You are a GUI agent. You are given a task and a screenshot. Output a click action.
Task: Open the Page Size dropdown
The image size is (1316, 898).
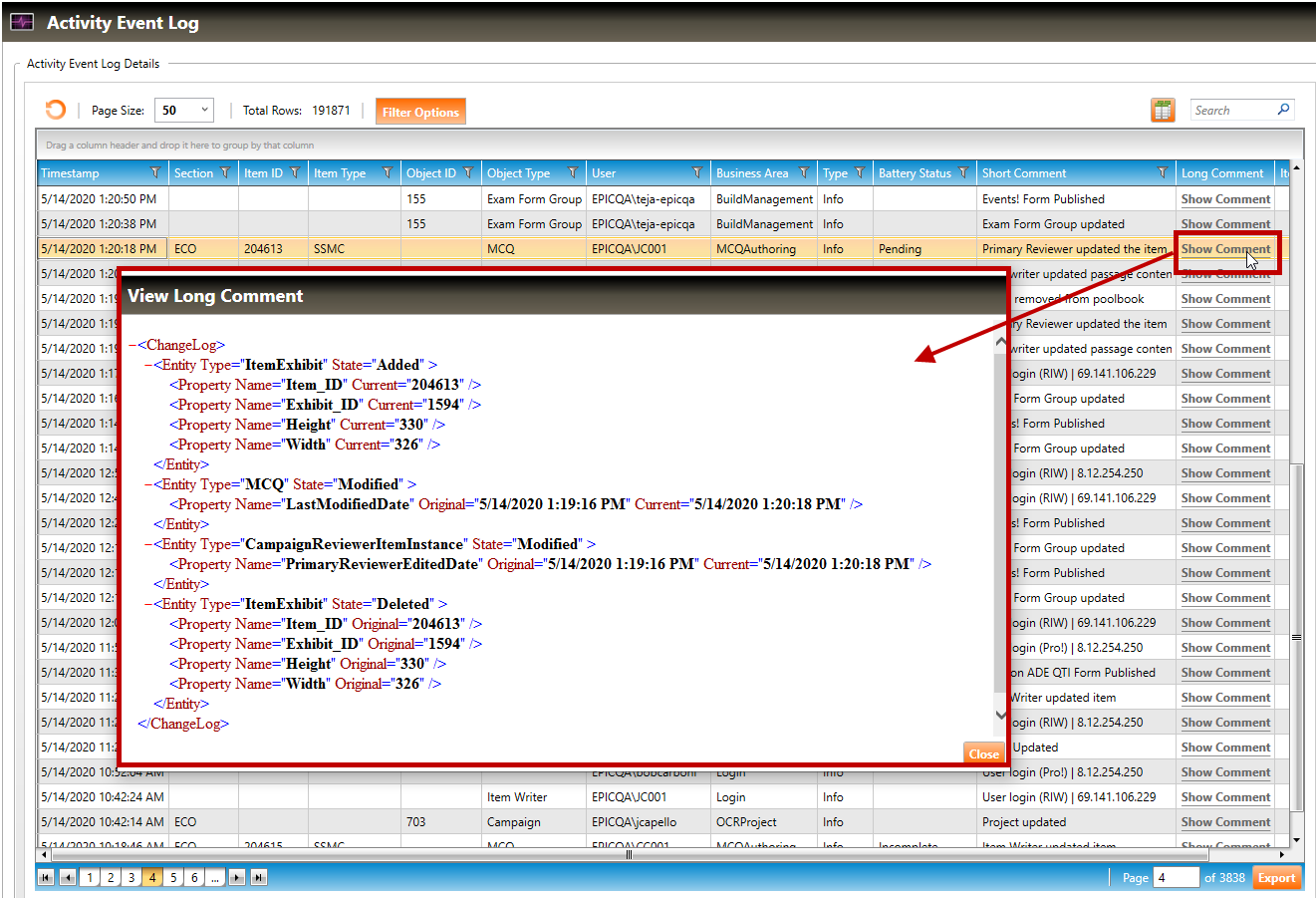(184, 111)
